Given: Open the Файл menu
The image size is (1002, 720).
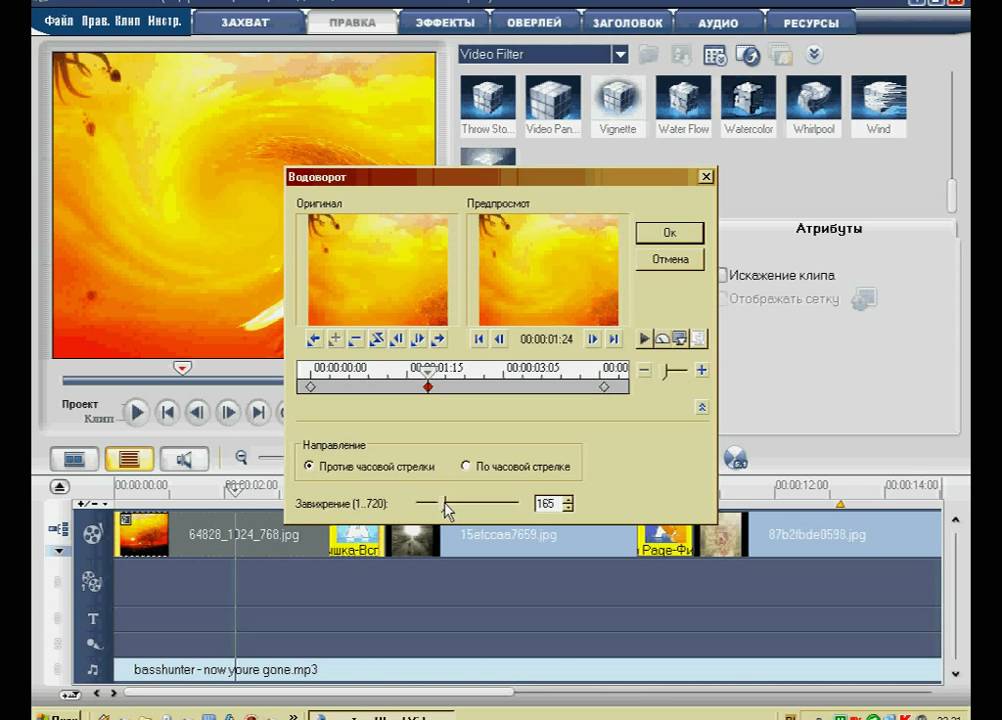Looking at the screenshot, I should (58, 20).
